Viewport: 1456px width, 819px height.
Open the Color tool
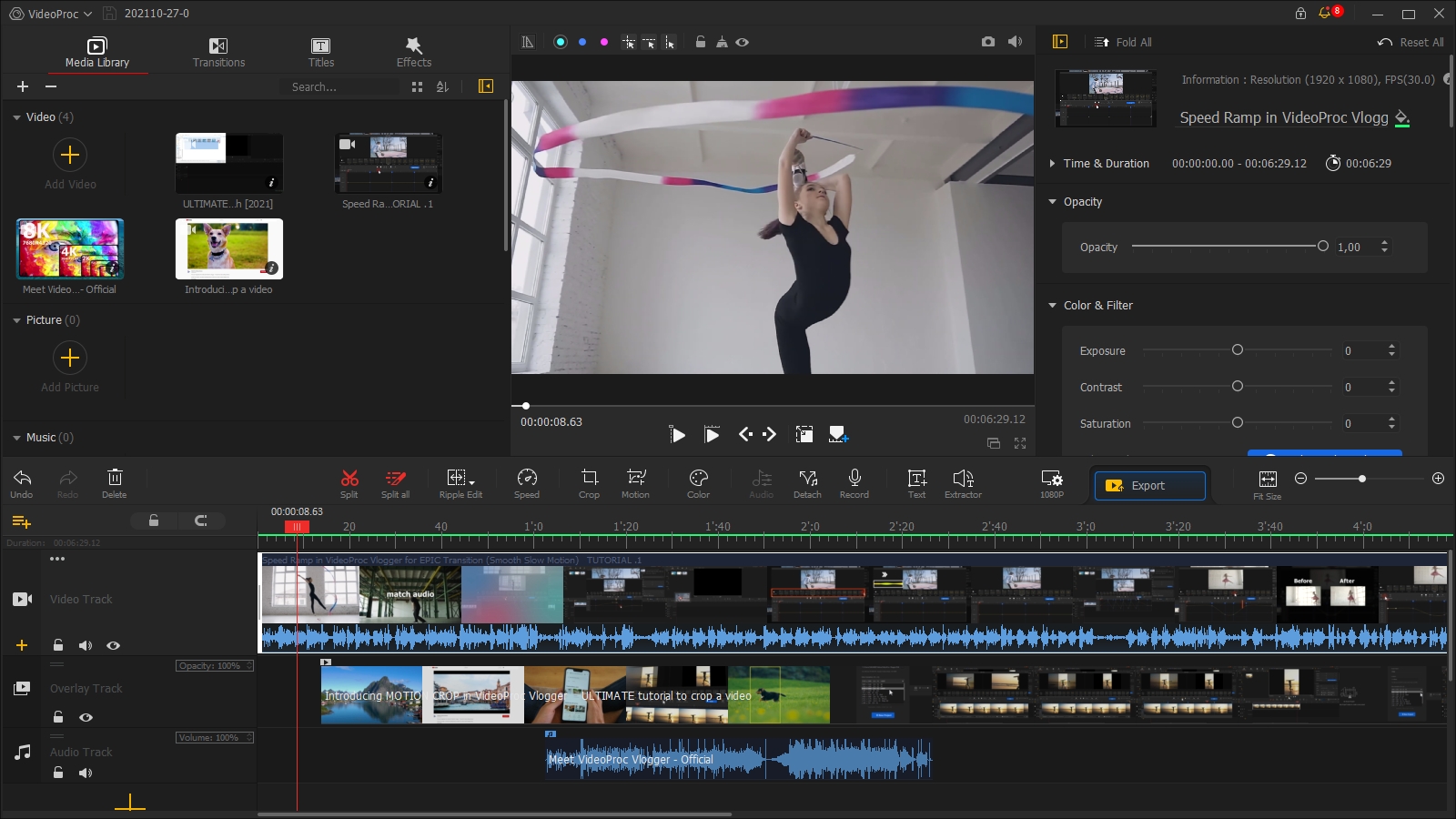(x=698, y=483)
